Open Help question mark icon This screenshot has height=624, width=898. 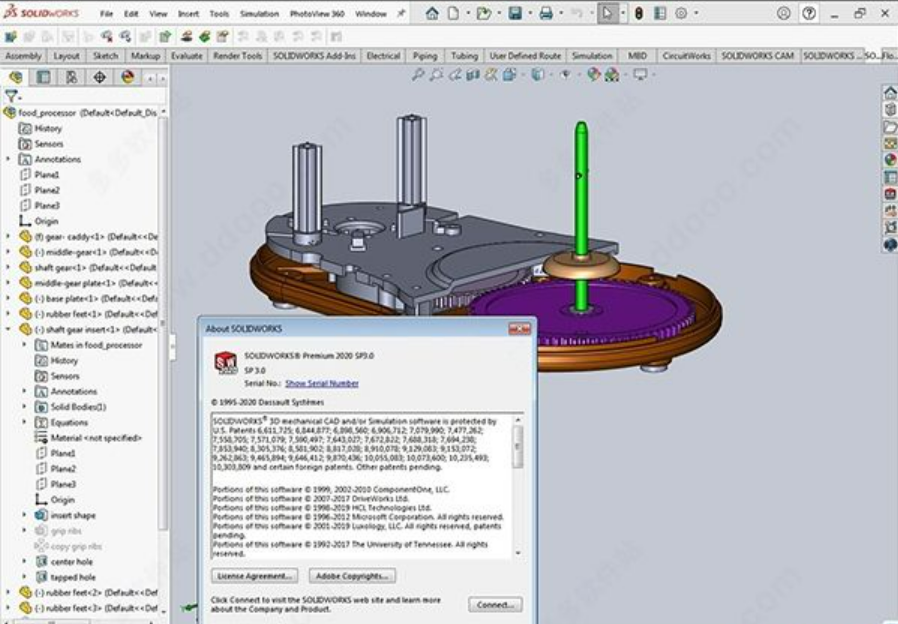click(x=809, y=13)
